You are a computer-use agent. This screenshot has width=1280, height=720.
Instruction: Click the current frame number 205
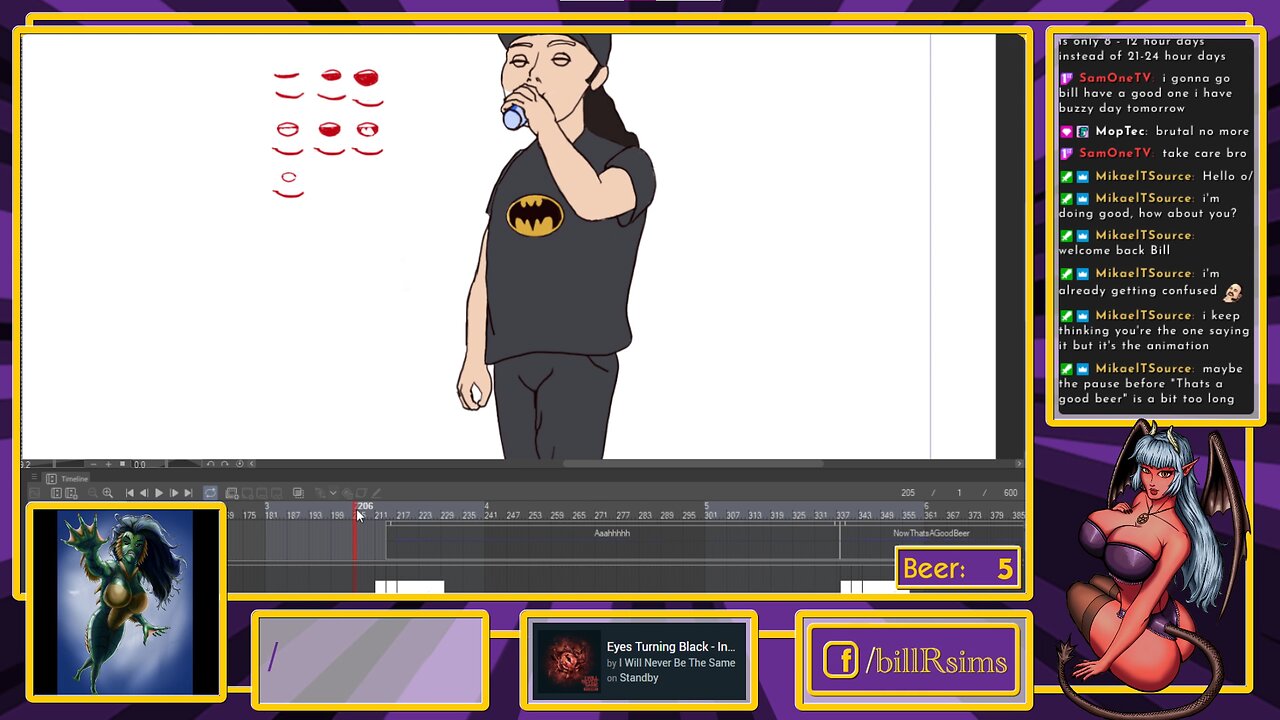[908, 493]
